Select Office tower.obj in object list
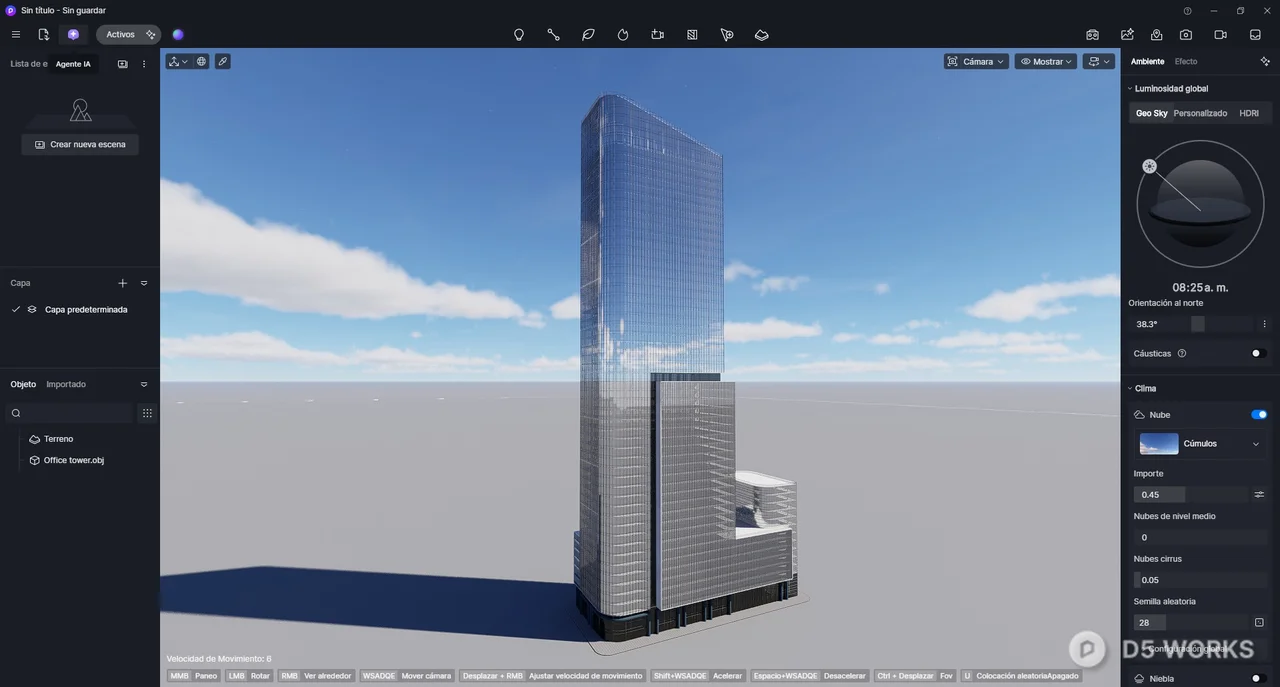Viewport: 1280px width, 687px height. coord(74,460)
